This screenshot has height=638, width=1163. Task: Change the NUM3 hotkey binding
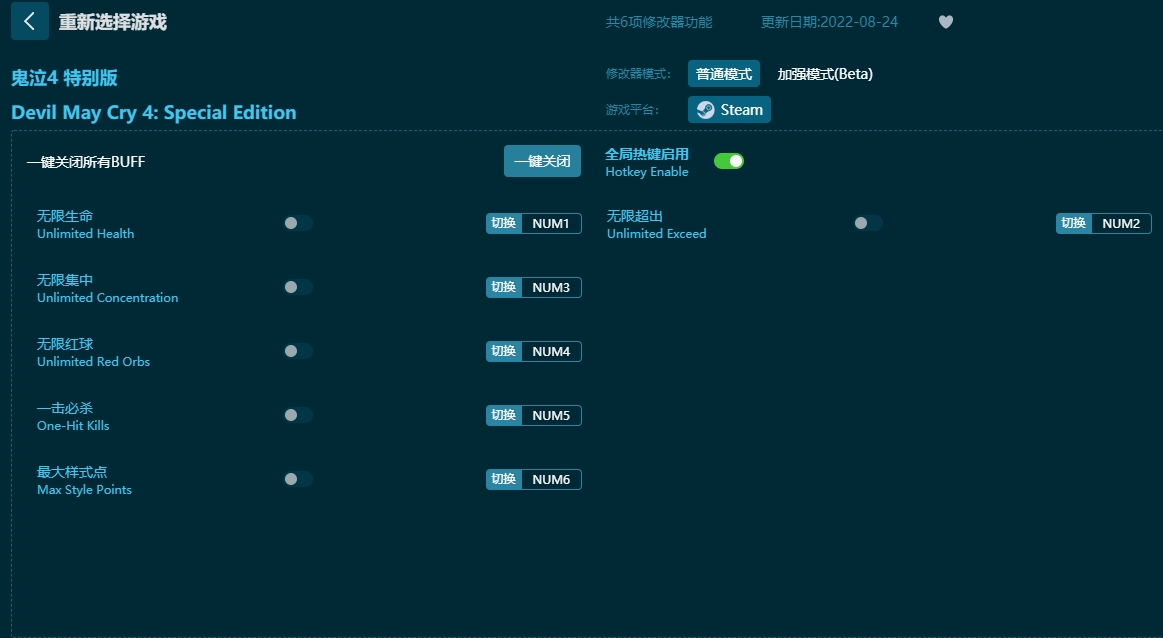(x=550, y=288)
